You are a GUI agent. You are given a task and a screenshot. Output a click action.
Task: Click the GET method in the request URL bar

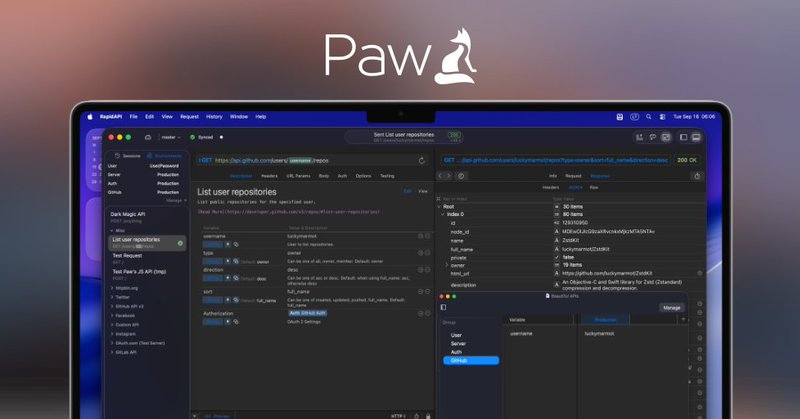pos(206,160)
